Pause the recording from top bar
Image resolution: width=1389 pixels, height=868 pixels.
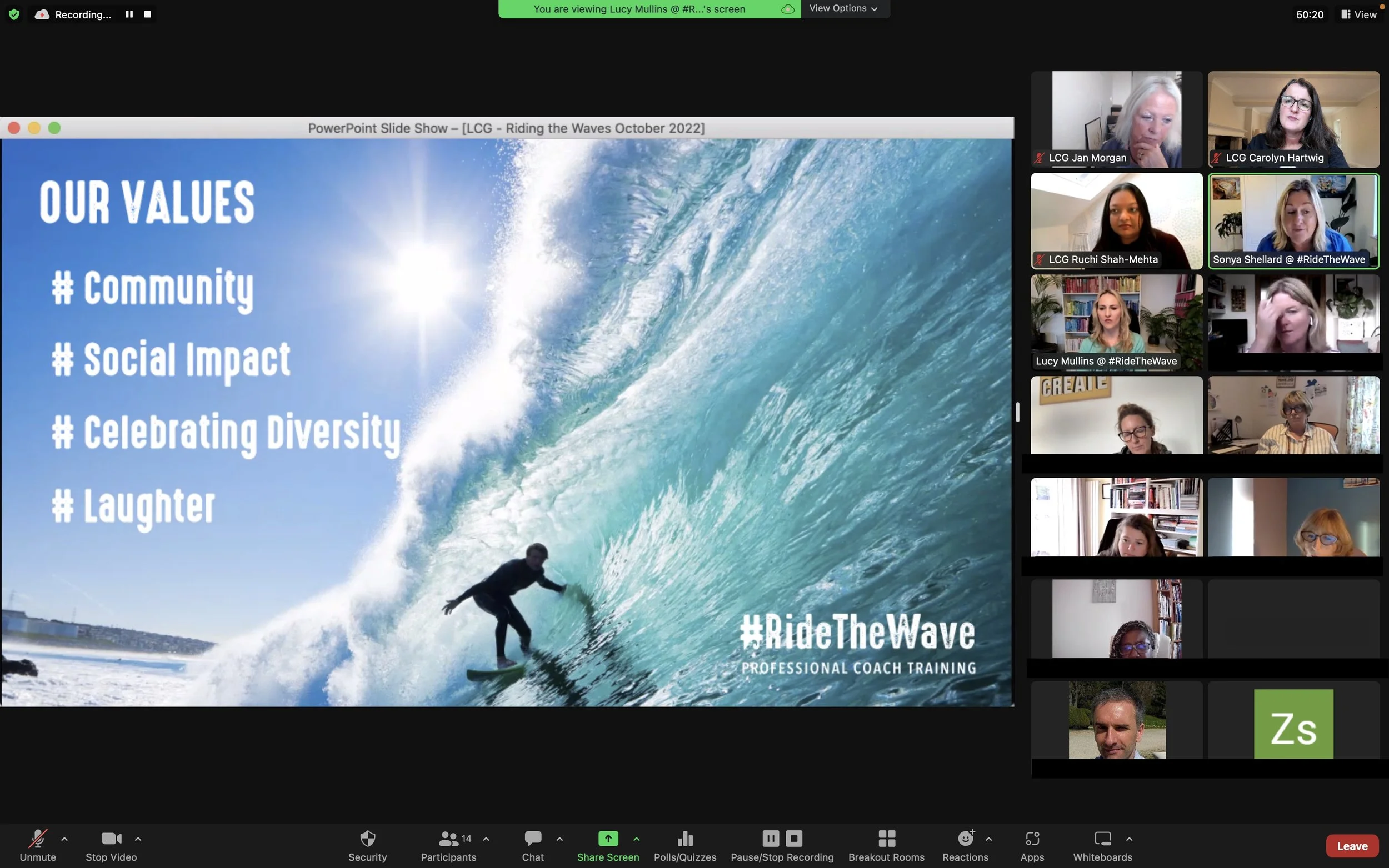pos(129,14)
